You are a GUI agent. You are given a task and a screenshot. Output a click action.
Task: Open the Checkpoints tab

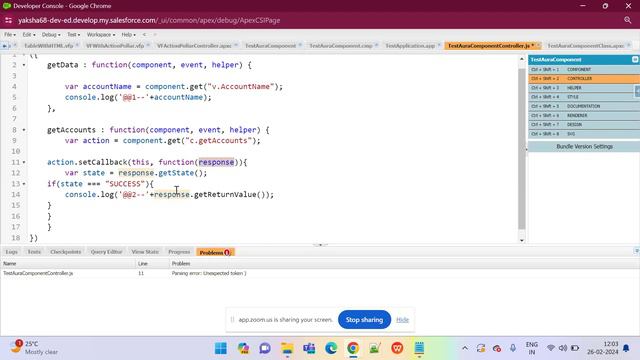(66, 252)
